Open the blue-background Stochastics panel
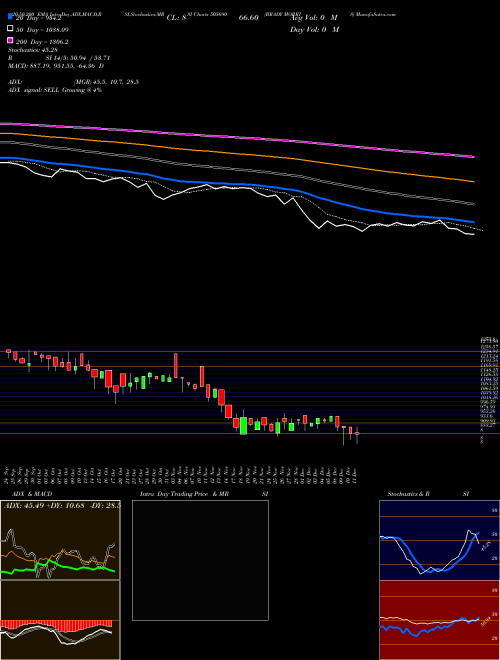The width and height of the screenshot is (500, 660). coord(439,540)
